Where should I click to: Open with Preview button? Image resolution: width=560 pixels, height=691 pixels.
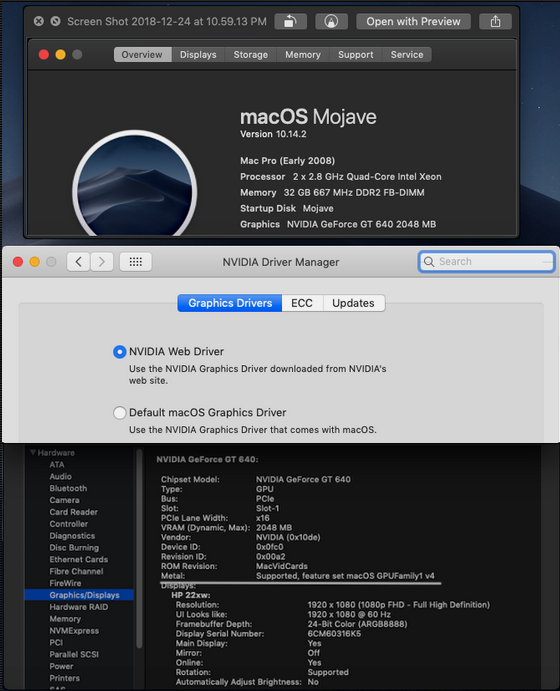pyautogui.click(x=413, y=21)
